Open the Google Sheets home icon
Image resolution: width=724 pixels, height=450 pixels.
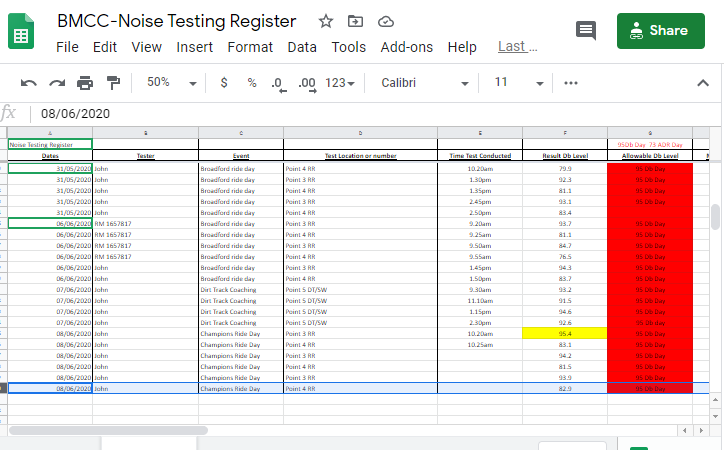pos(21,31)
